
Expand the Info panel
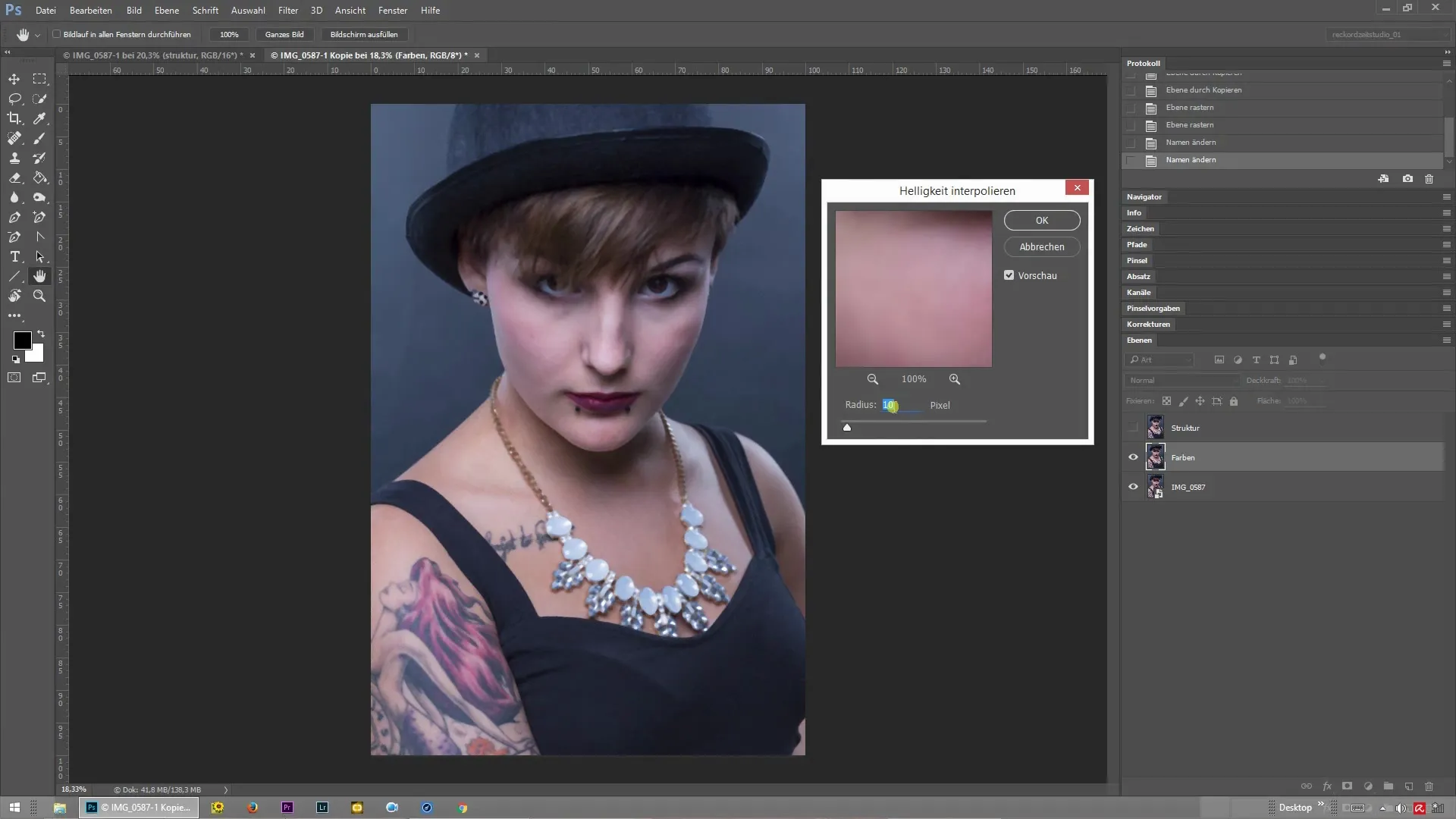(x=1134, y=213)
